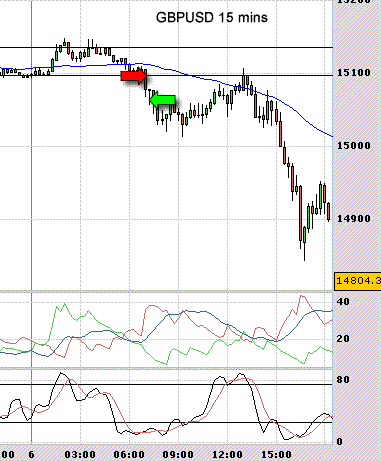The height and width of the screenshot is (461, 381).
Task: Click the 20 level label on ADX panel
Action: (x=343, y=339)
